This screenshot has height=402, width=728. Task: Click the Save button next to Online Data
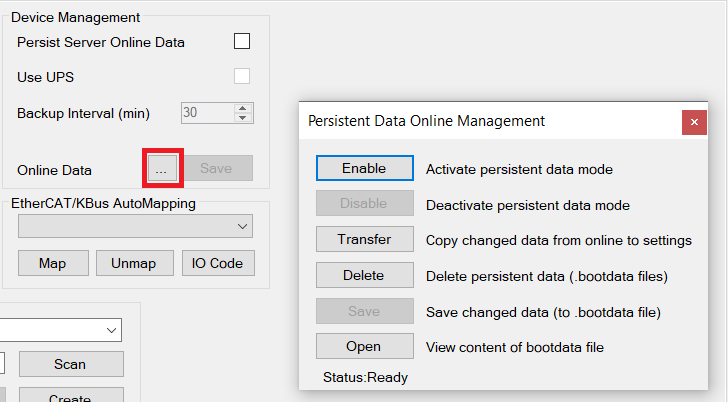[219, 168]
